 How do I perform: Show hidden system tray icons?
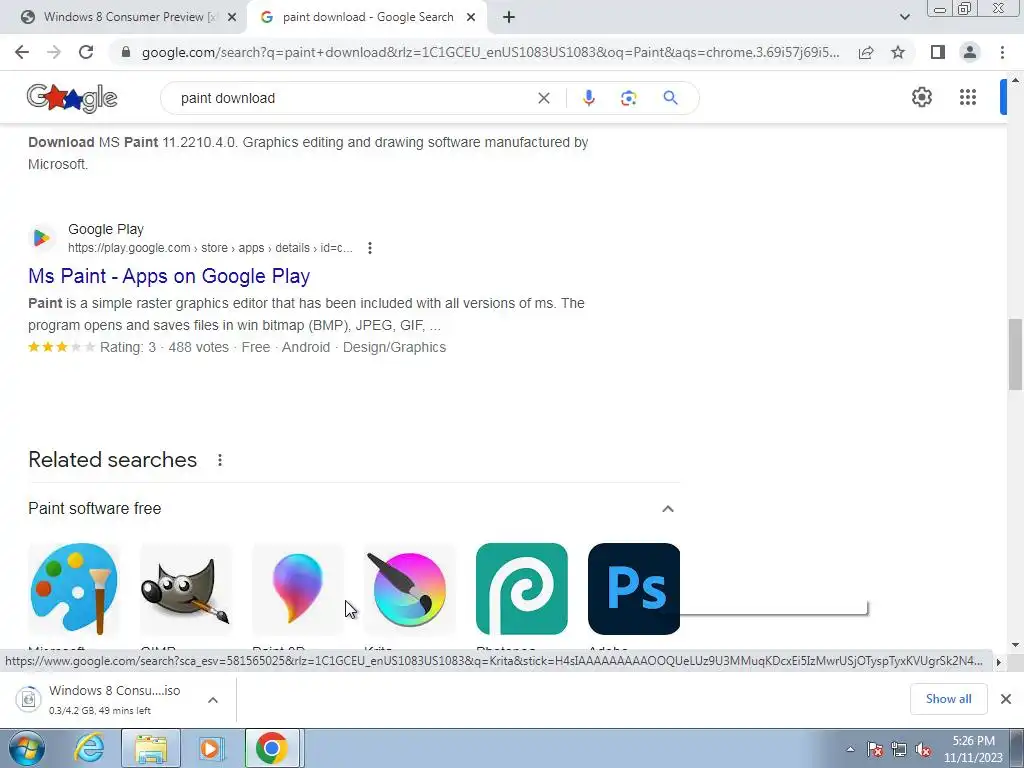(x=850, y=749)
